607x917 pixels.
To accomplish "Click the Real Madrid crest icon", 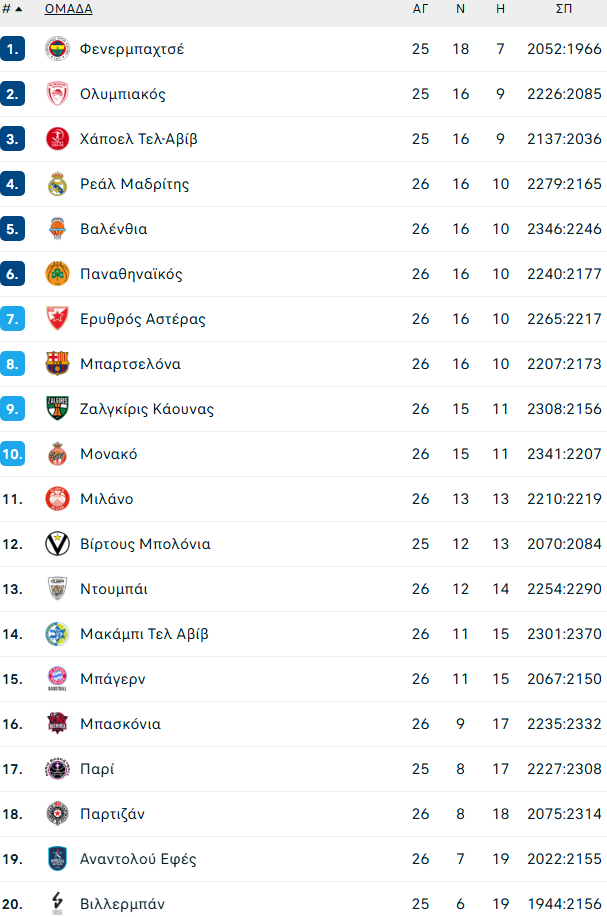I will 57,184.
